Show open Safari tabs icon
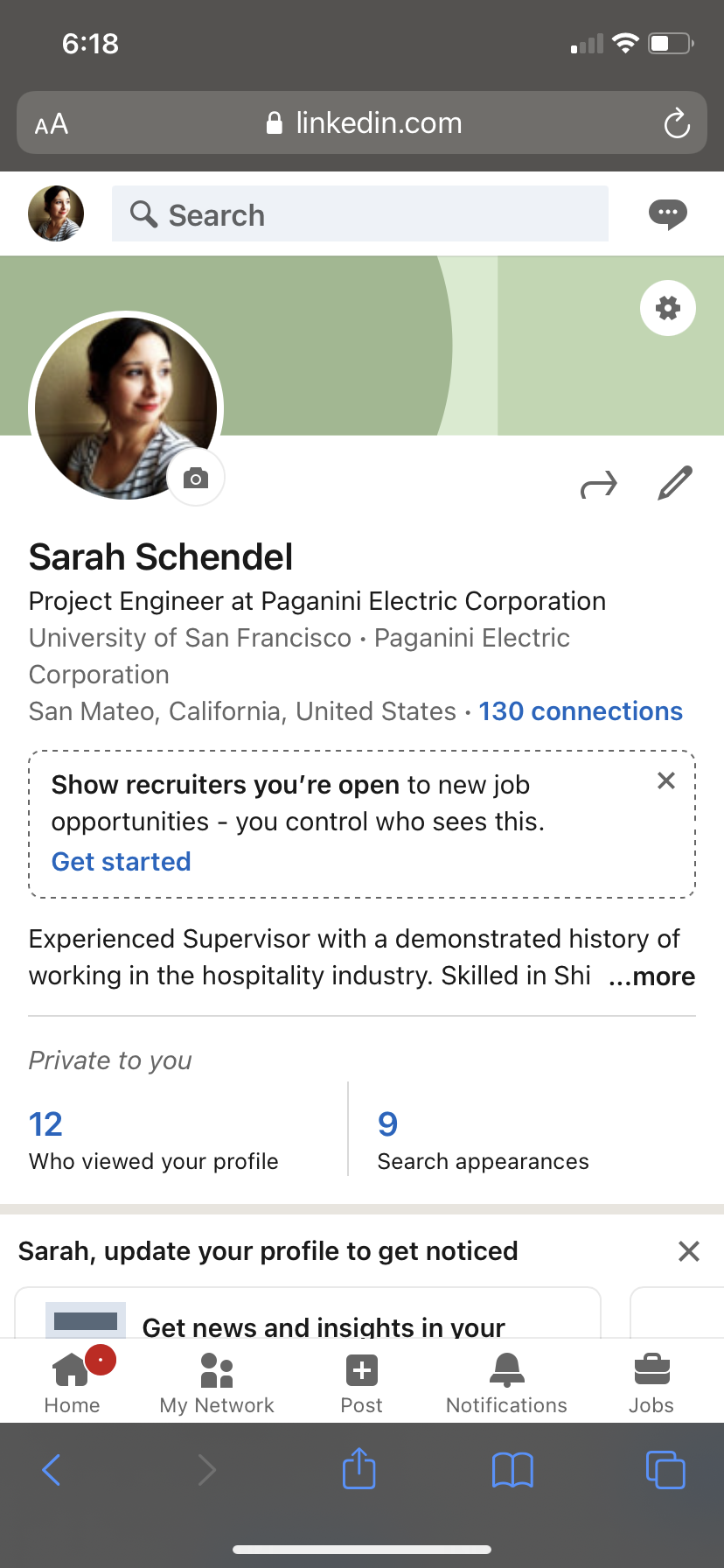 [x=665, y=1469]
